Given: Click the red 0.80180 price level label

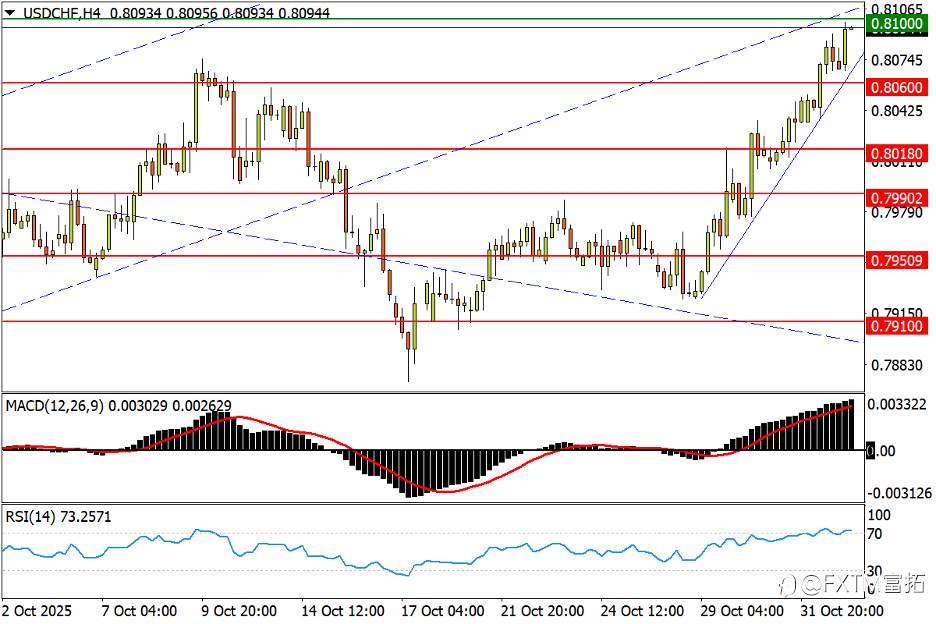Looking at the screenshot, I should 897,153.
